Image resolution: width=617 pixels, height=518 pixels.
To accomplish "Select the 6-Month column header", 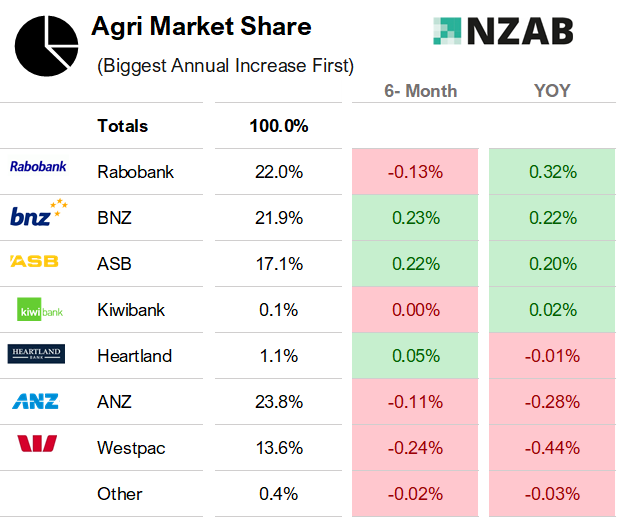I will click(420, 91).
